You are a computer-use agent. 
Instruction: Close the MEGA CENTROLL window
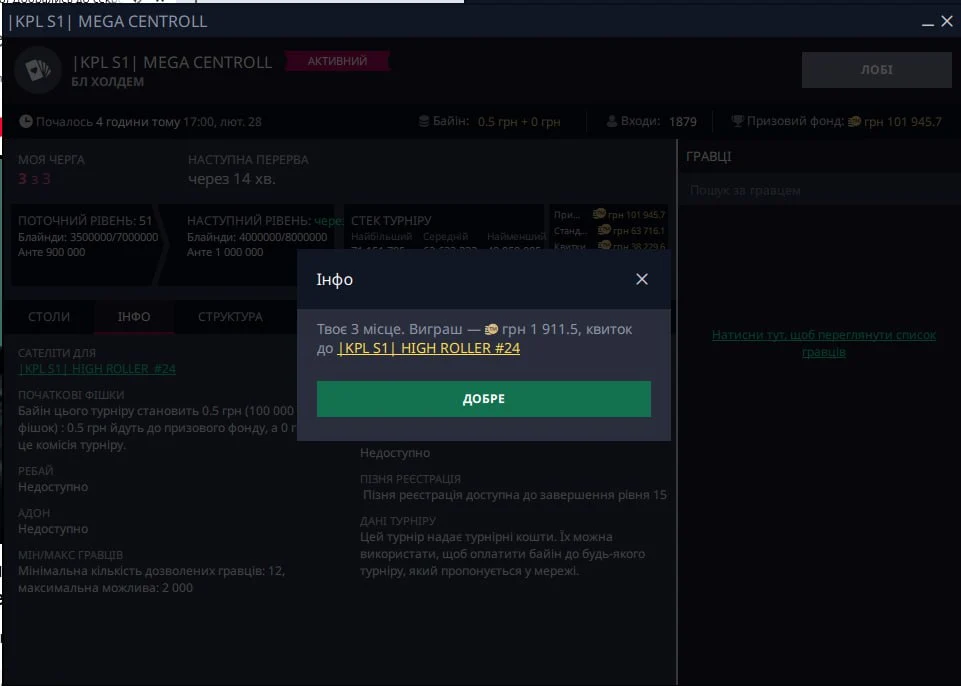click(x=946, y=21)
